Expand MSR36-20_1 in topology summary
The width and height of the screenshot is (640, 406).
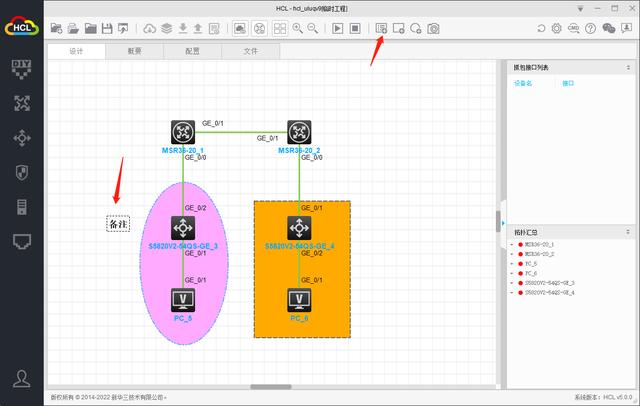point(511,245)
